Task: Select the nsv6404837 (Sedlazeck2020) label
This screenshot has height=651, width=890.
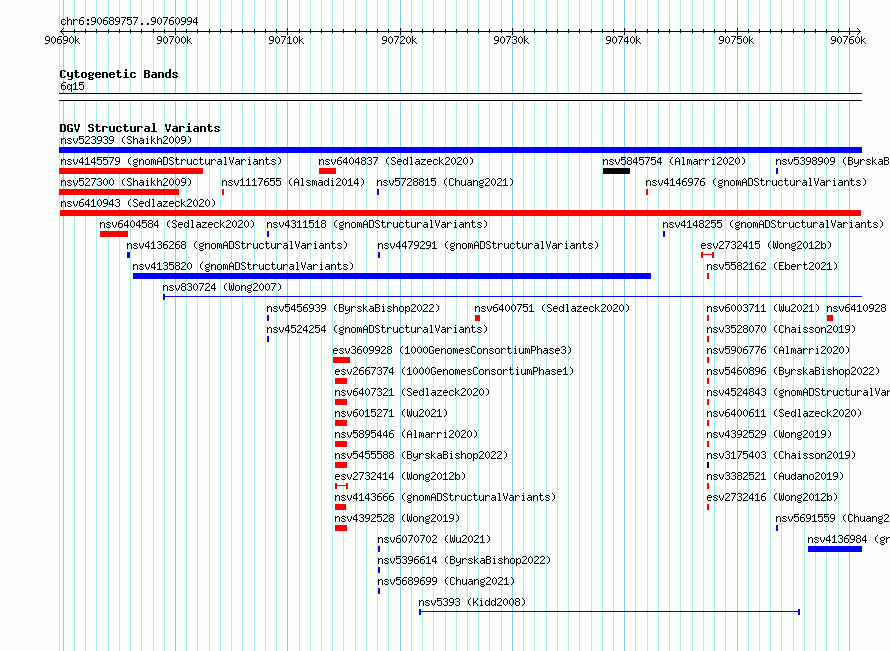Action: (x=396, y=161)
